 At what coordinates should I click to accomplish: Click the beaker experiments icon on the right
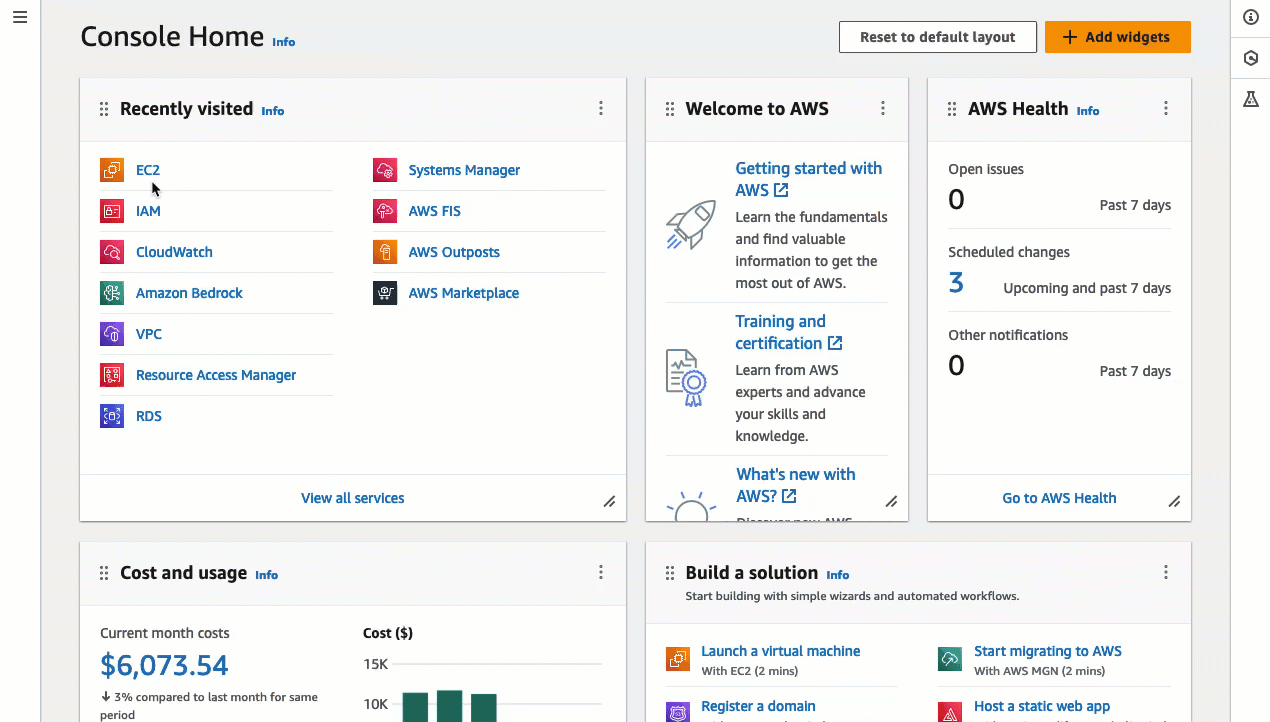tap(1251, 98)
